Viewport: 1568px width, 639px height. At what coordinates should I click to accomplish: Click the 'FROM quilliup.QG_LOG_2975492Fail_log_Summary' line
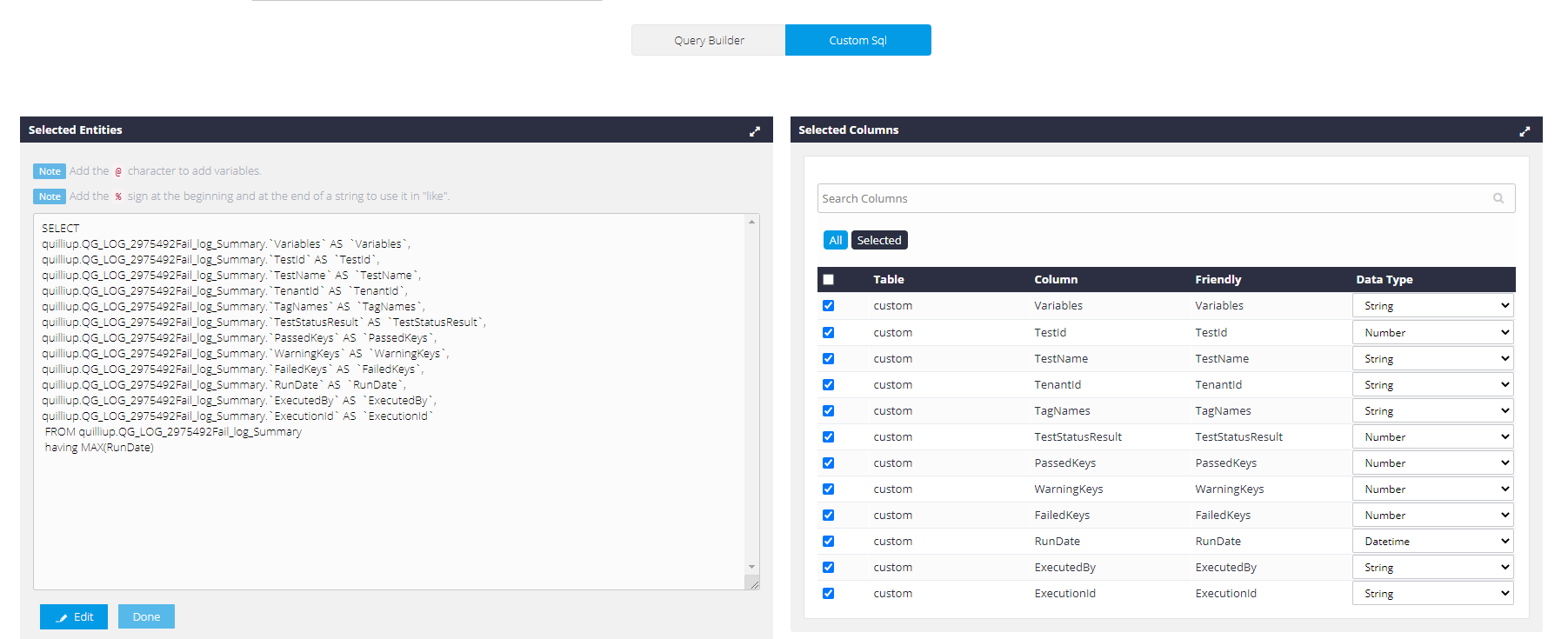[173, 432]
